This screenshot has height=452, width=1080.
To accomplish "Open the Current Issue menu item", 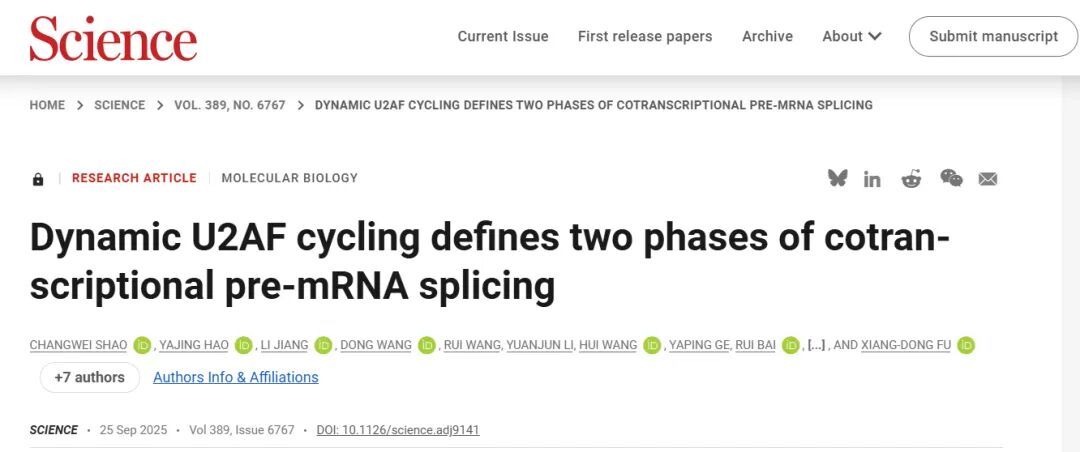I will [x=503, y=36].
